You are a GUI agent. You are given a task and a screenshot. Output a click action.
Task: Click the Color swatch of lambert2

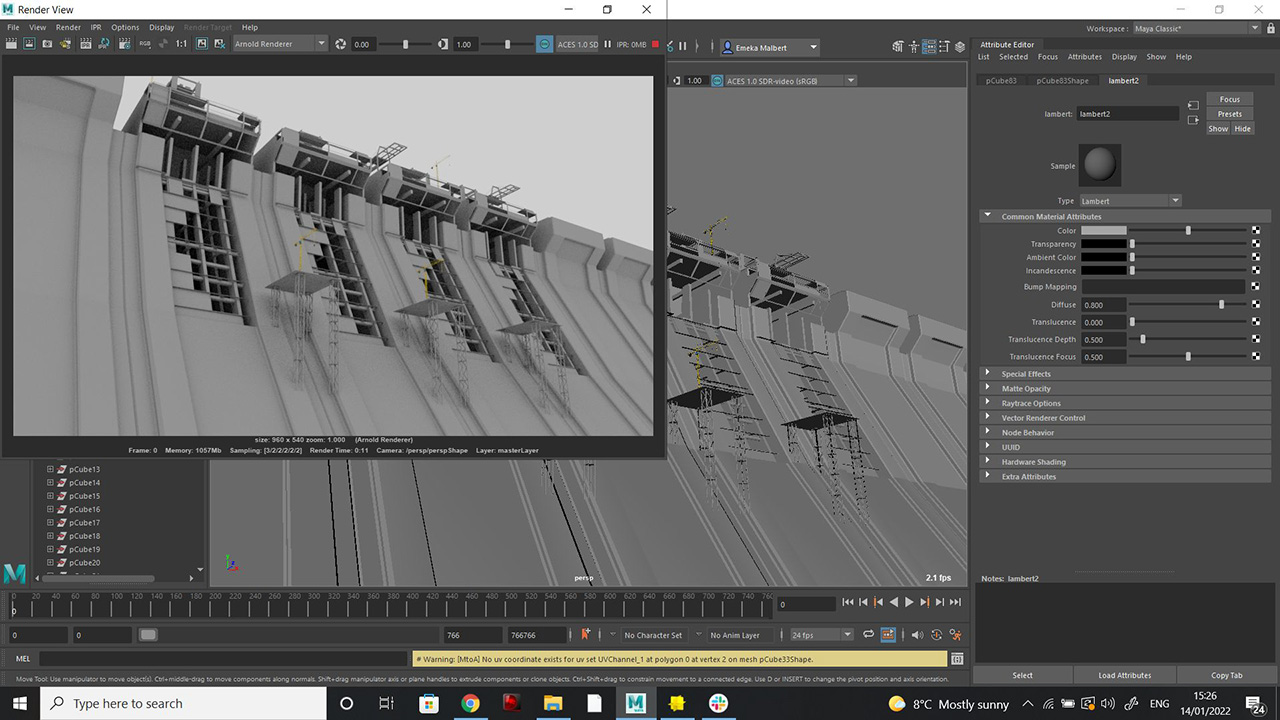[1104, 231]
